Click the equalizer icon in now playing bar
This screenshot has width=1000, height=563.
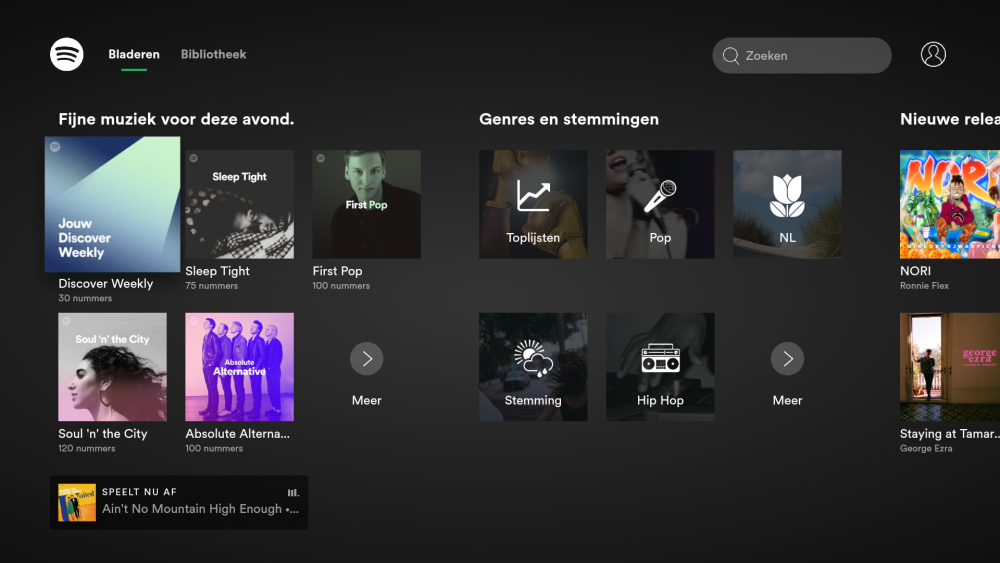pos(293,492)
